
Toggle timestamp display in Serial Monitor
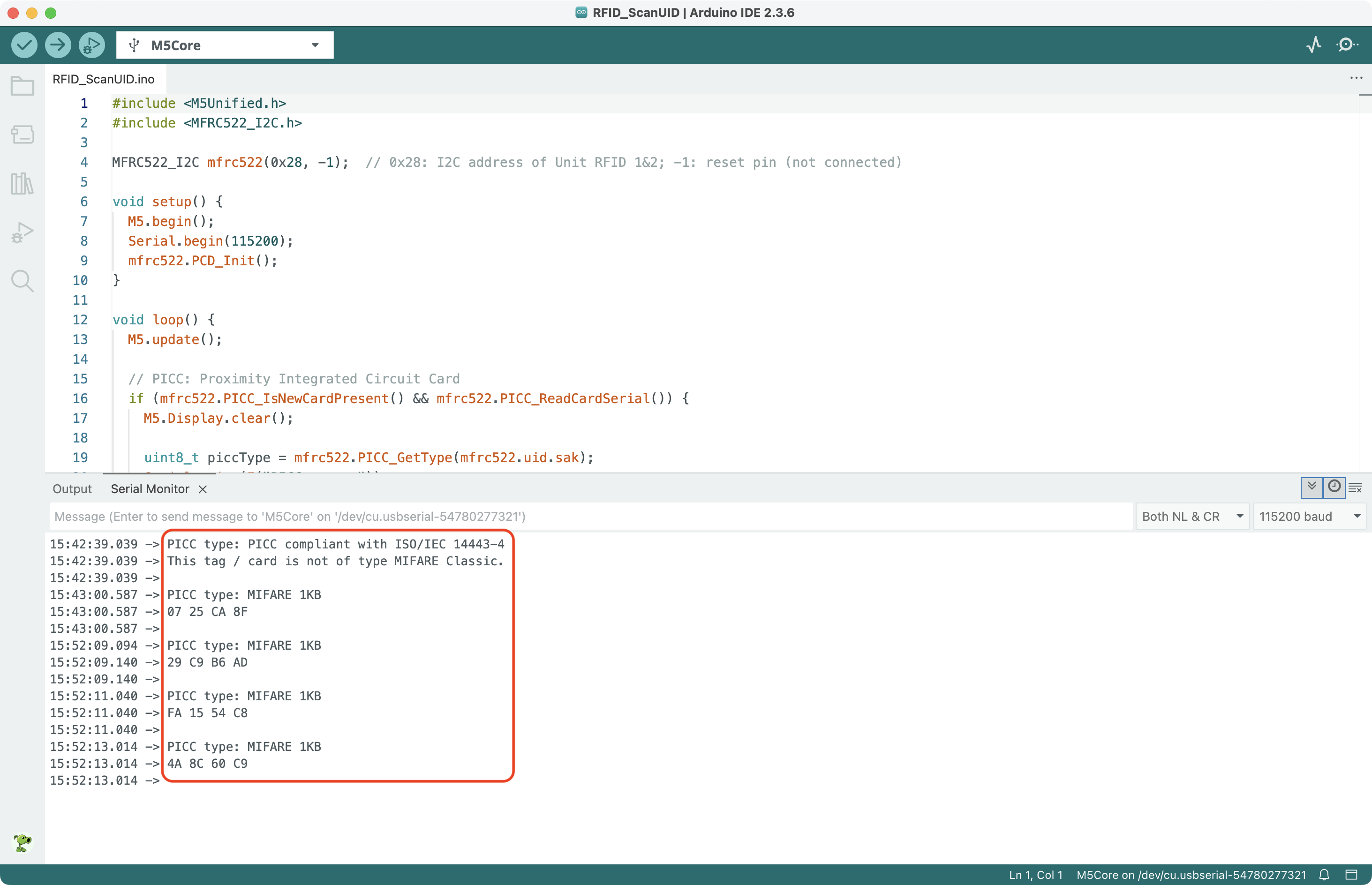tap(1334, 487)
